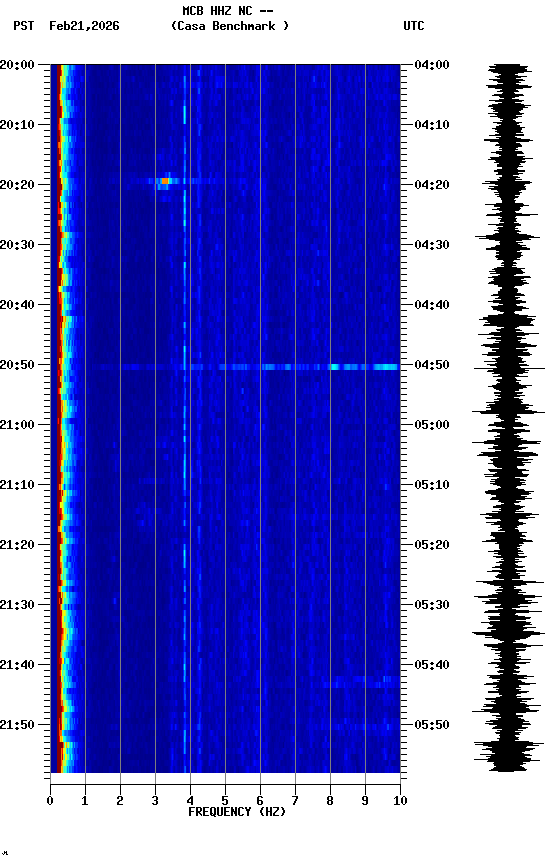Click the 05:30 UTC time label
Viewport: 552px width, 864px height.
point(432,605)
